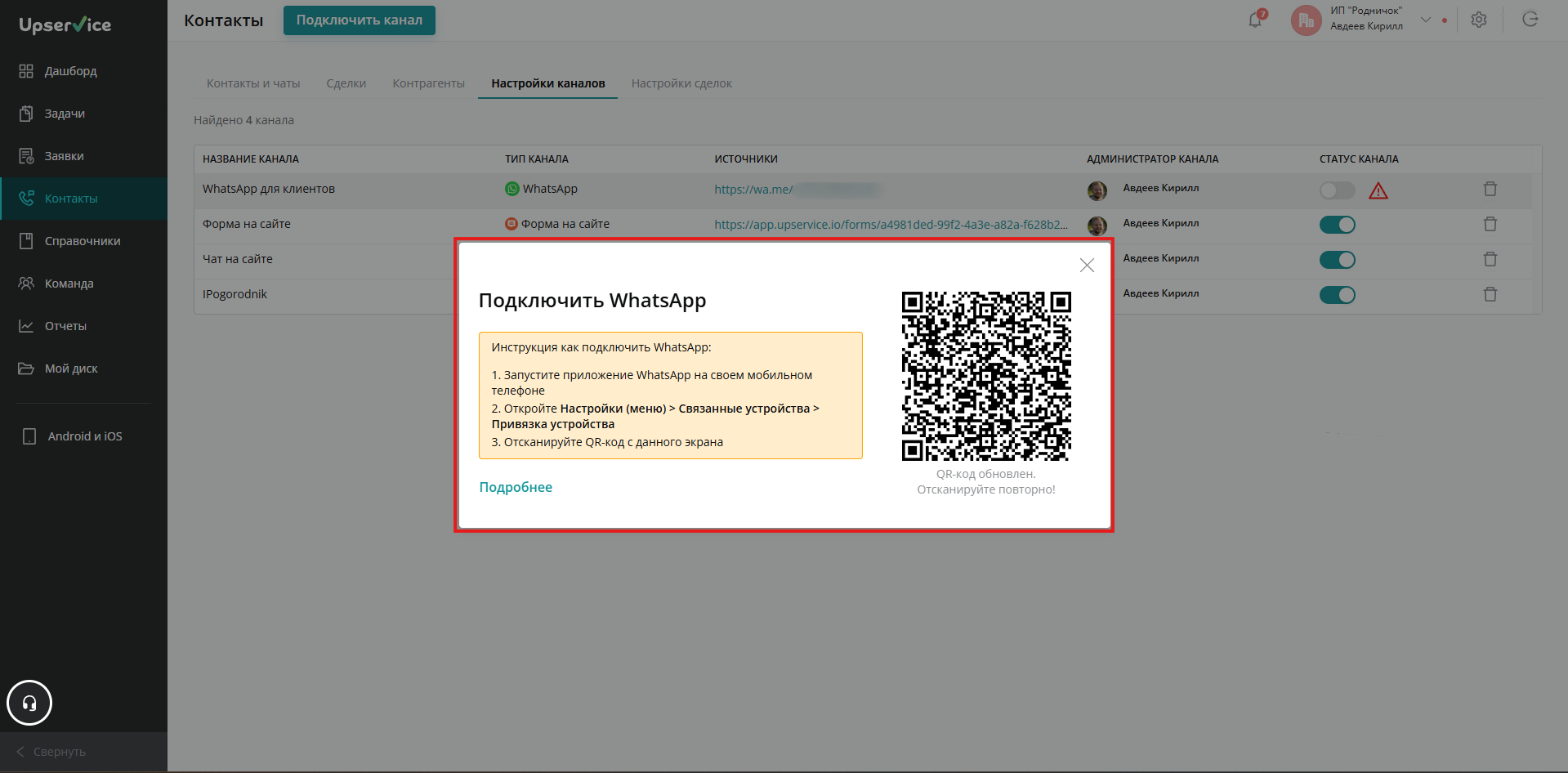This screenshot has width=1568, height=773.
Task: Close the Подключить WhatsApp dialog
Action: coord(1087,265)
